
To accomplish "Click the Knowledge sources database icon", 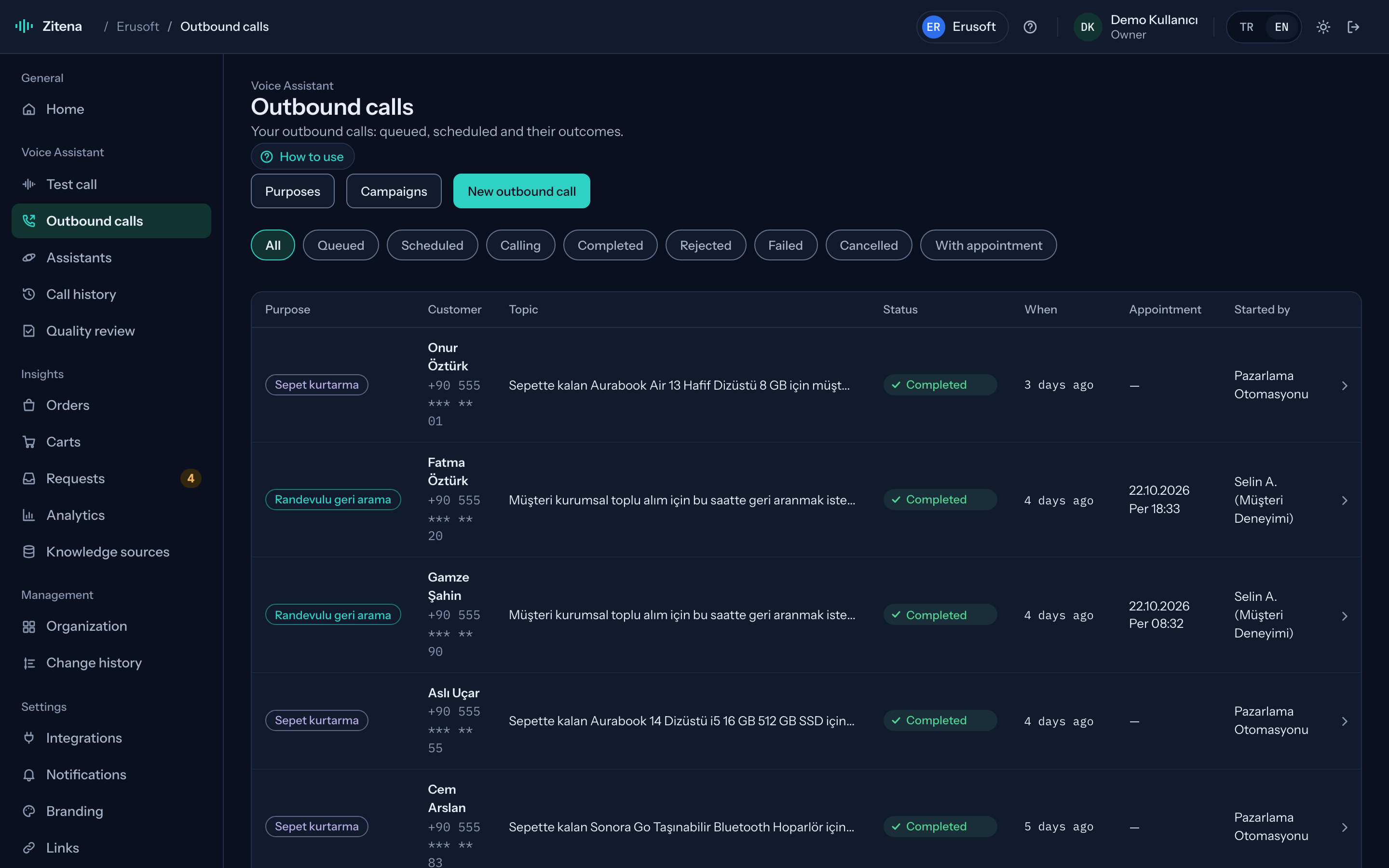I will click(x=29, y=552).
